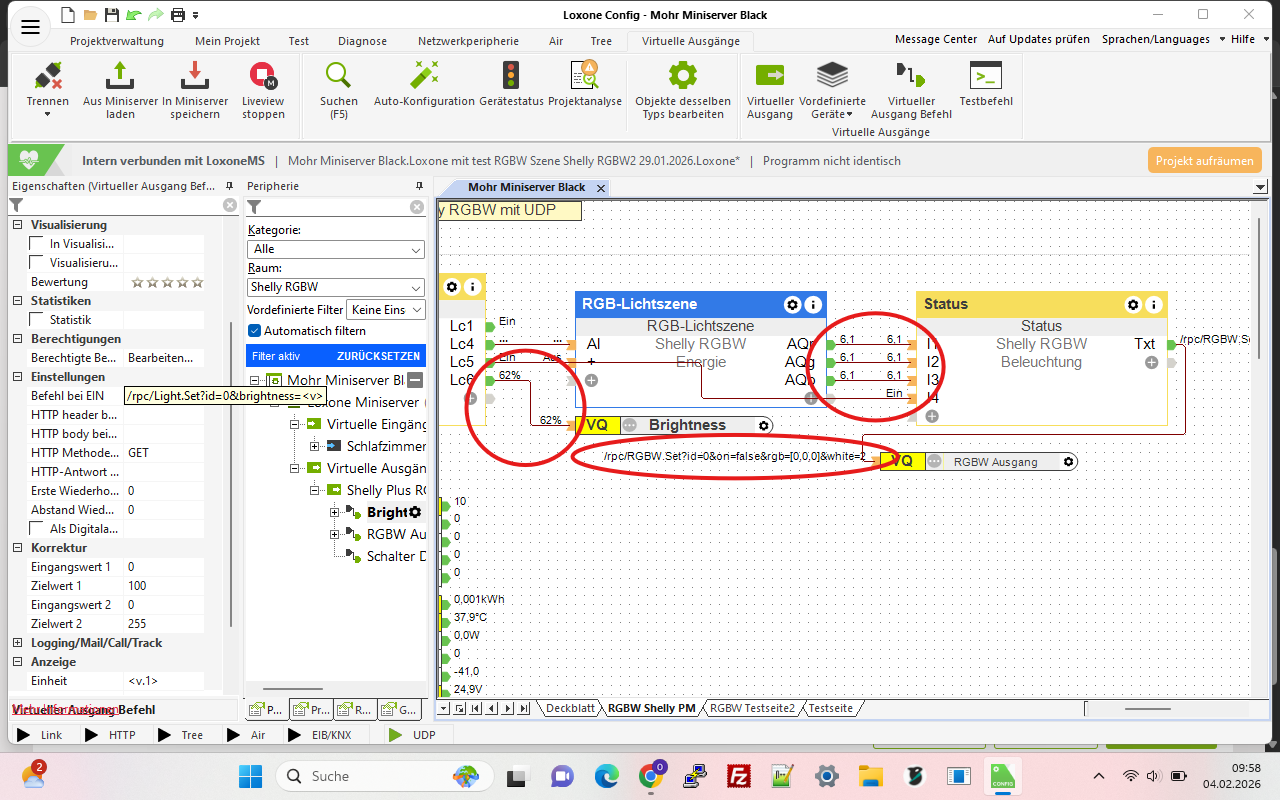
Task: Collapse the Visualisierung property group
Action: (x=17, y=225)
